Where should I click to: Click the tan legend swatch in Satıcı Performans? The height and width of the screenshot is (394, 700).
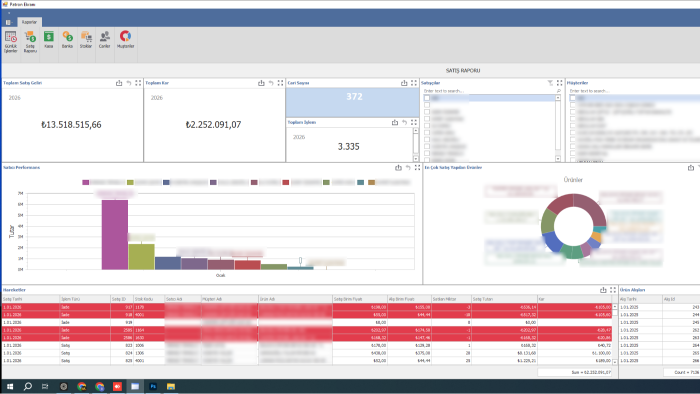point(371,182)
